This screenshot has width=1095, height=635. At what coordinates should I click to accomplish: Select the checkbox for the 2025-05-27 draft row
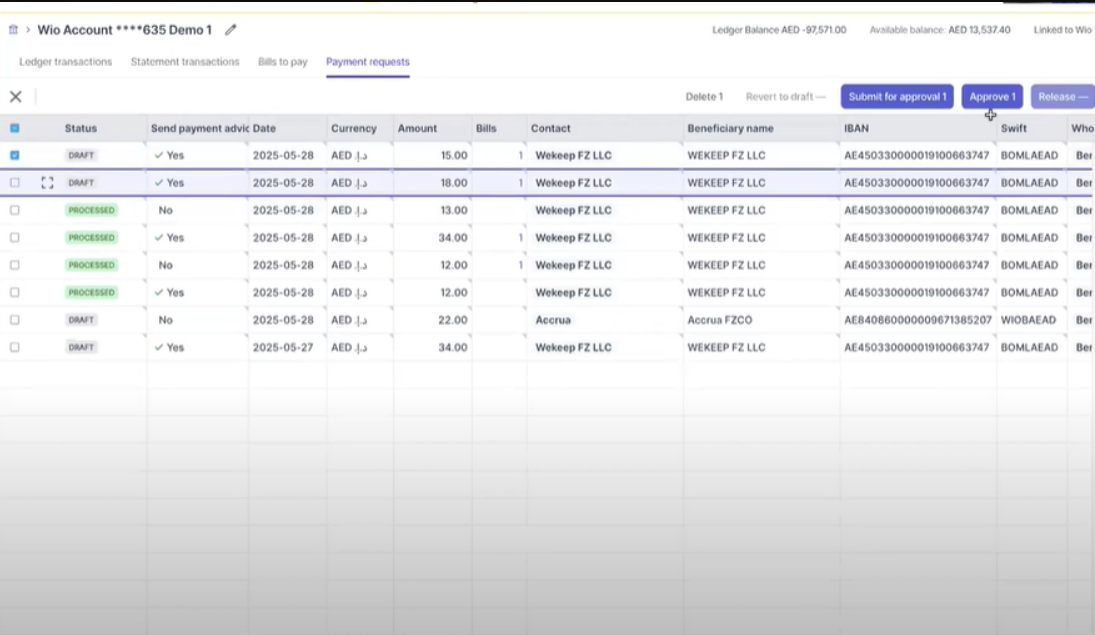click(15, 347)
